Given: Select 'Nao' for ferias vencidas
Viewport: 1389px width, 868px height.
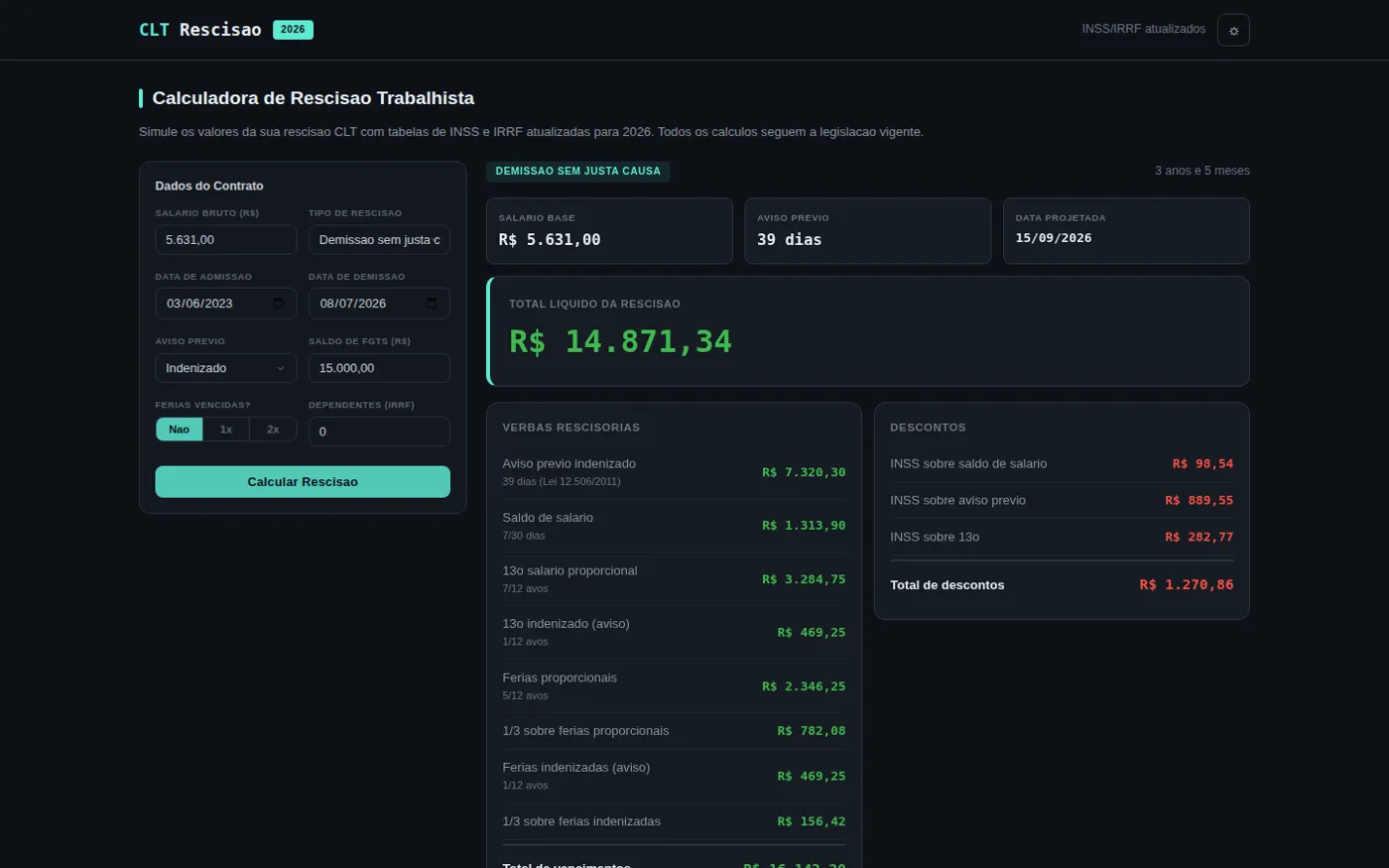Looking at the screenshot, I should pyautogui.click(x=179, y=430).
